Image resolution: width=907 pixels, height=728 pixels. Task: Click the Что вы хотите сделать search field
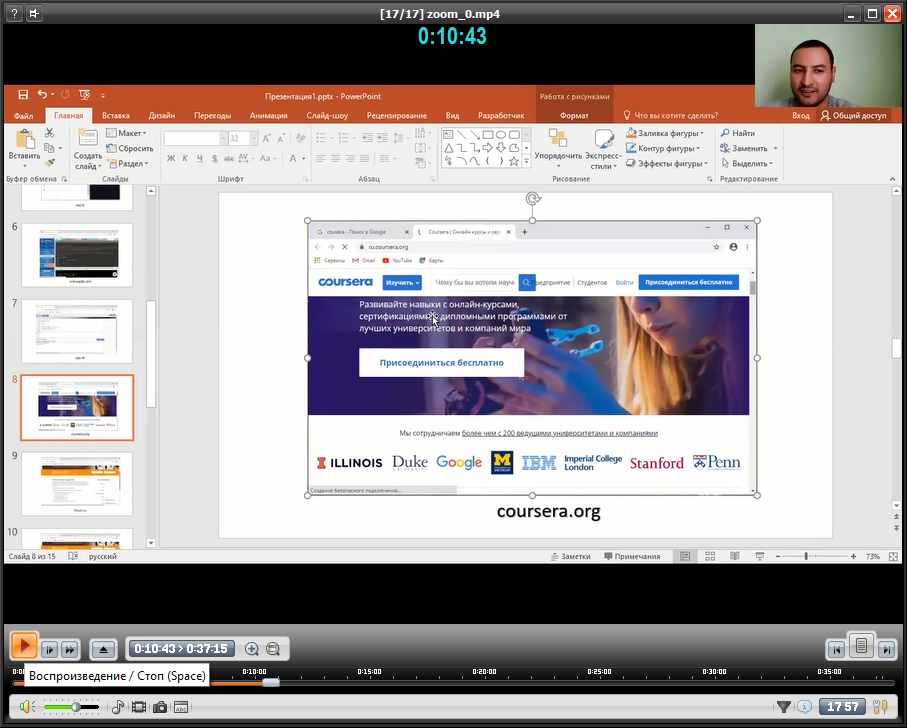tap(670, 116)
